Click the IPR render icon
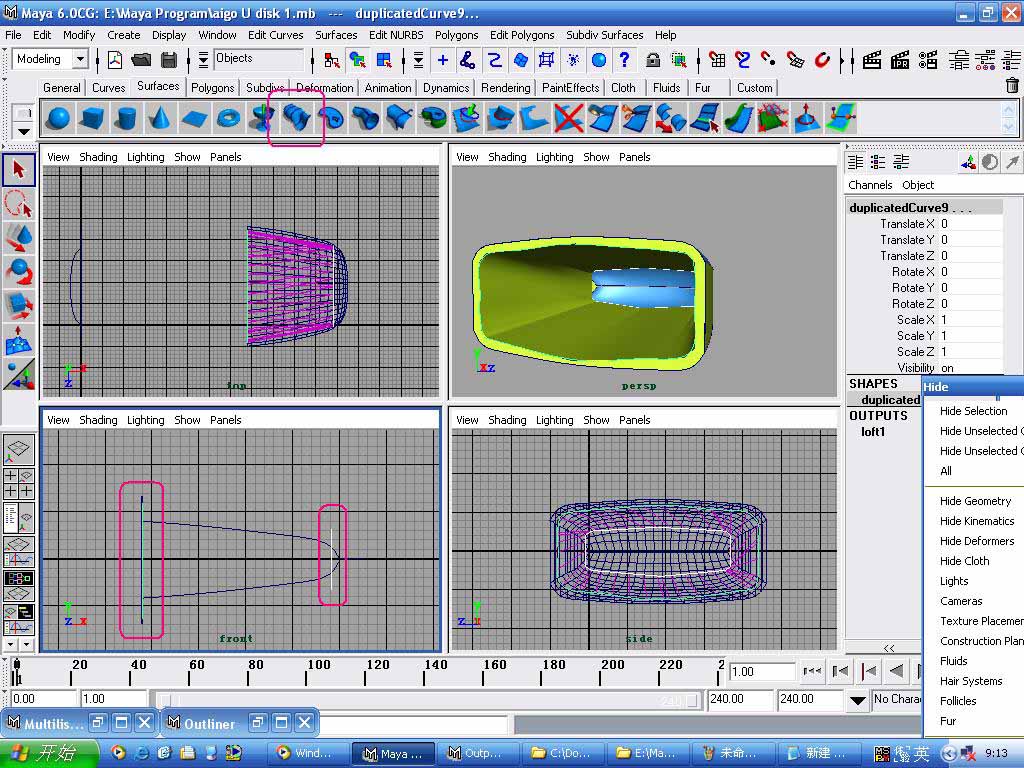1024x768 pixels. tap(900, 60)
